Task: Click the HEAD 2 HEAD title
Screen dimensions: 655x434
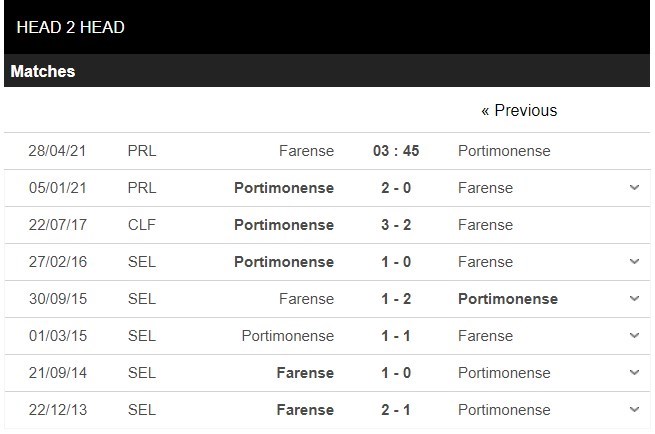Action: coord(71,28)
